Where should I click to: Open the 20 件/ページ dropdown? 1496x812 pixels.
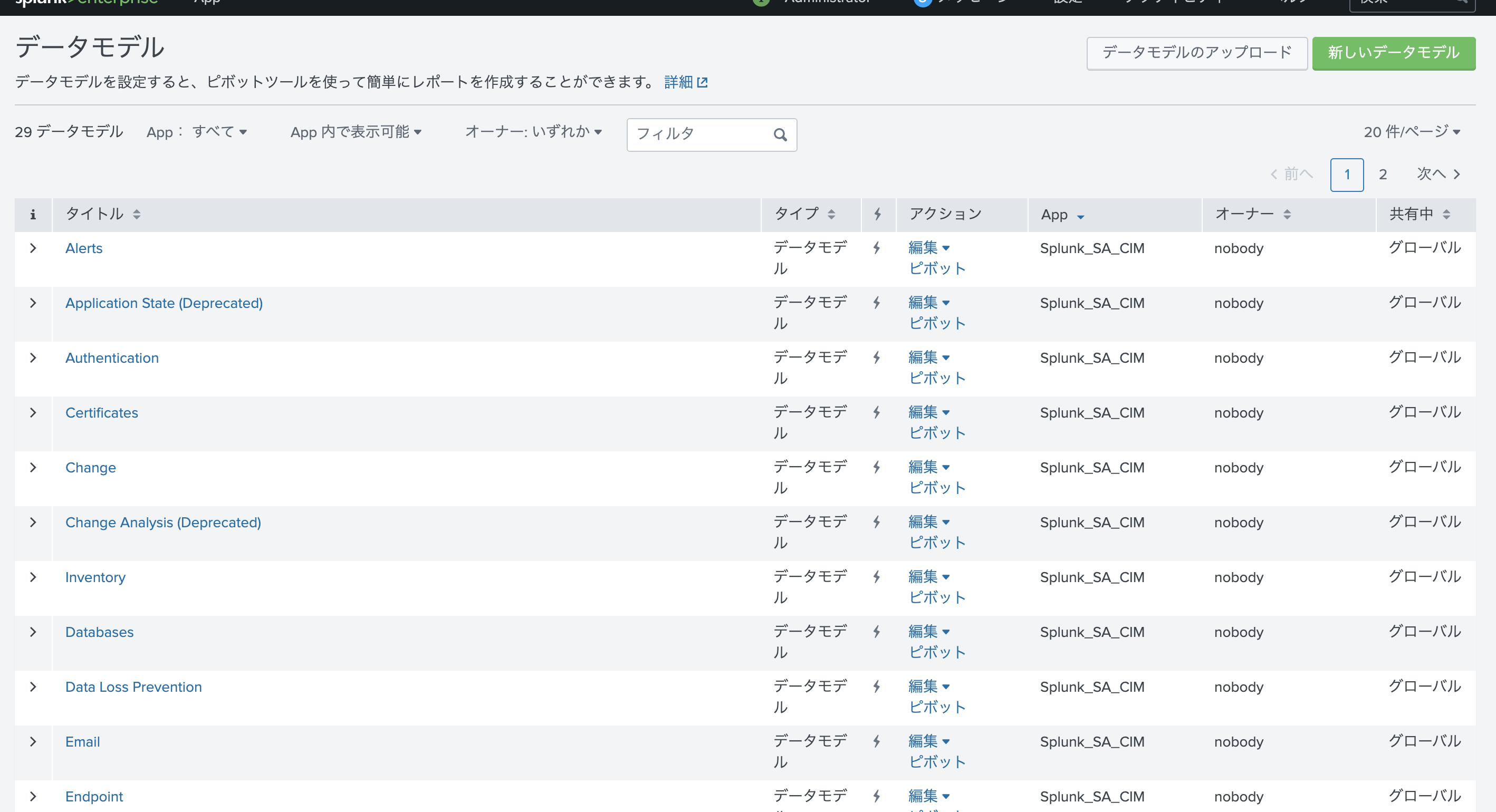(1412, 132)
